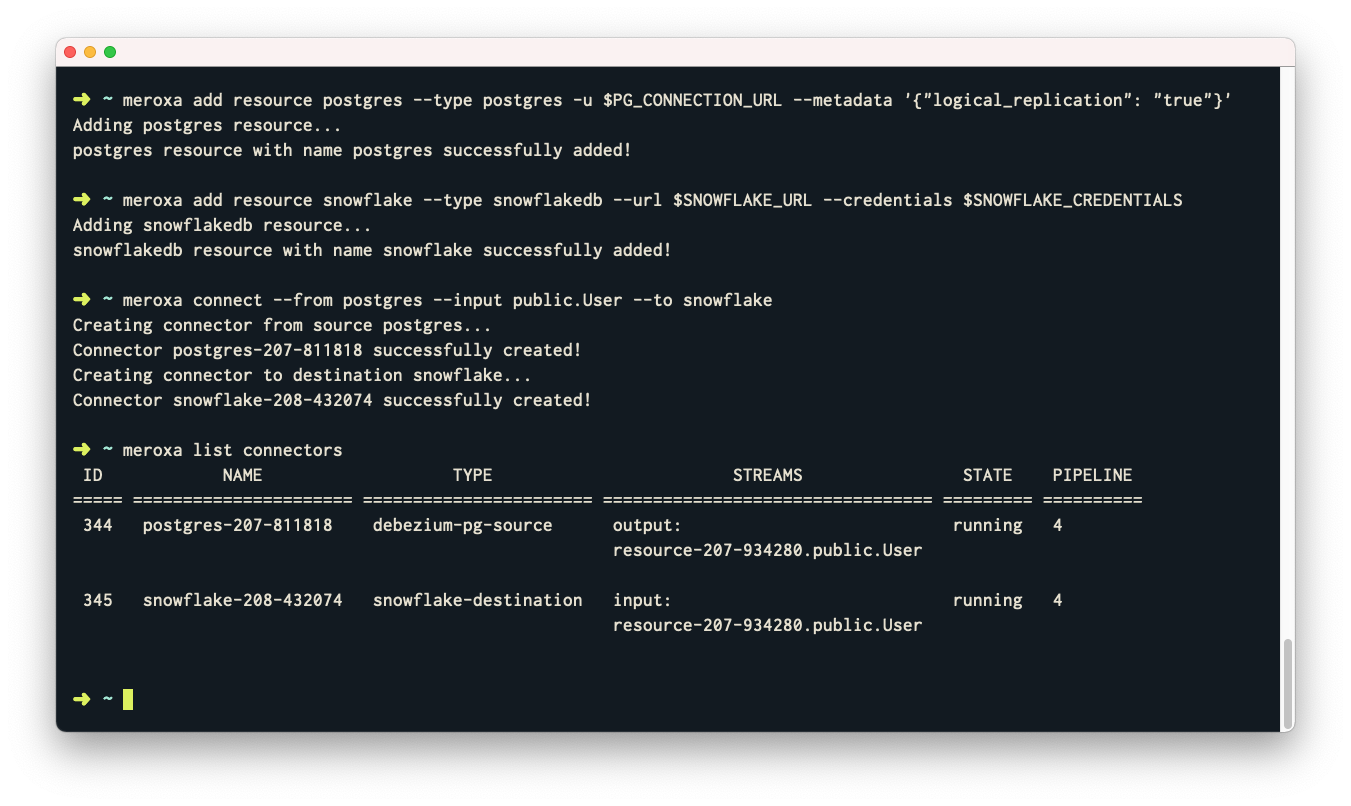Screen dimensions: 1351x806
Task: Click the STATE column header
Action: pyautogui.click(x=987, y=475)
